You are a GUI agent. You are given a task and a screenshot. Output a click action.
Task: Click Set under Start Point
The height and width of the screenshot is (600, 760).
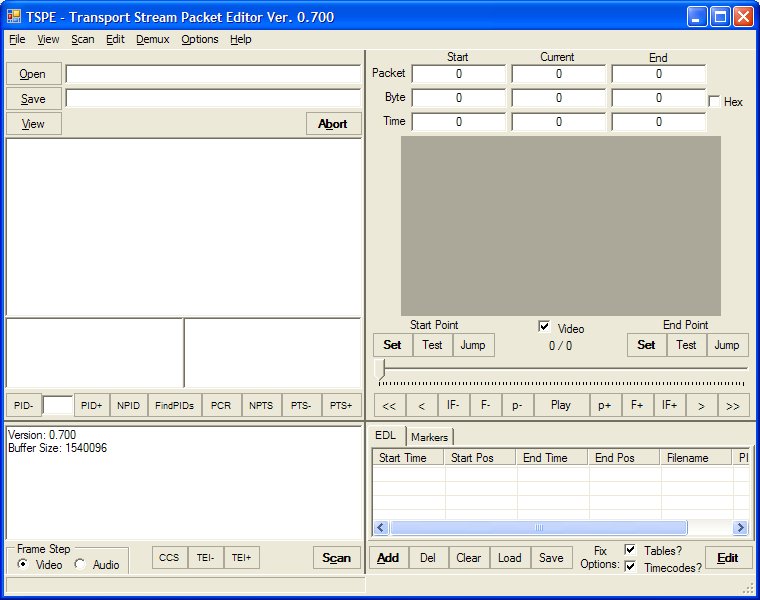click(393, 345)
